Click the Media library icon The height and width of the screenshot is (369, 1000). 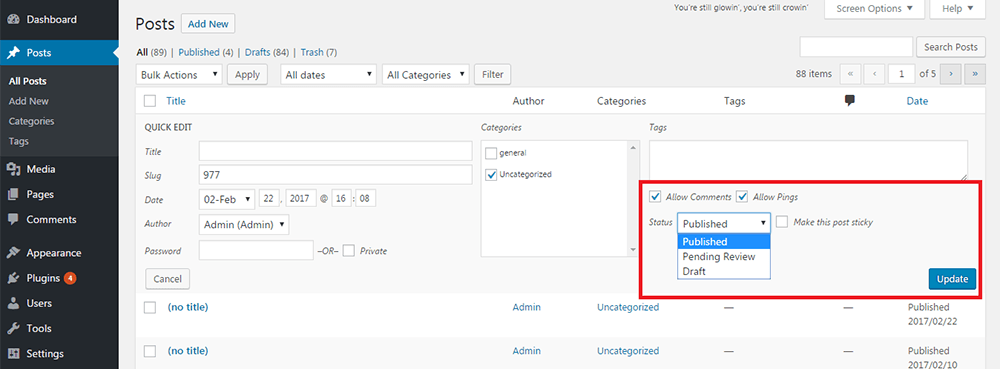13,170
